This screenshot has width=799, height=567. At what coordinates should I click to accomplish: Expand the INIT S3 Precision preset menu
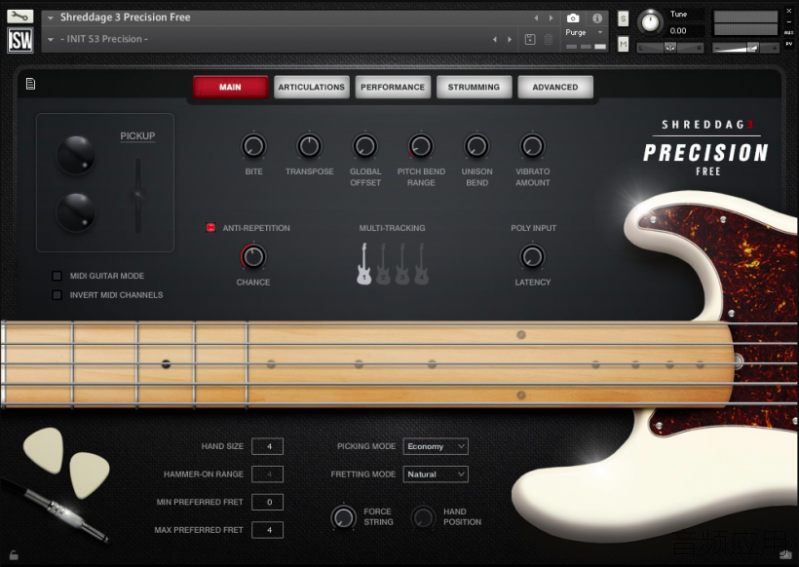50,39
